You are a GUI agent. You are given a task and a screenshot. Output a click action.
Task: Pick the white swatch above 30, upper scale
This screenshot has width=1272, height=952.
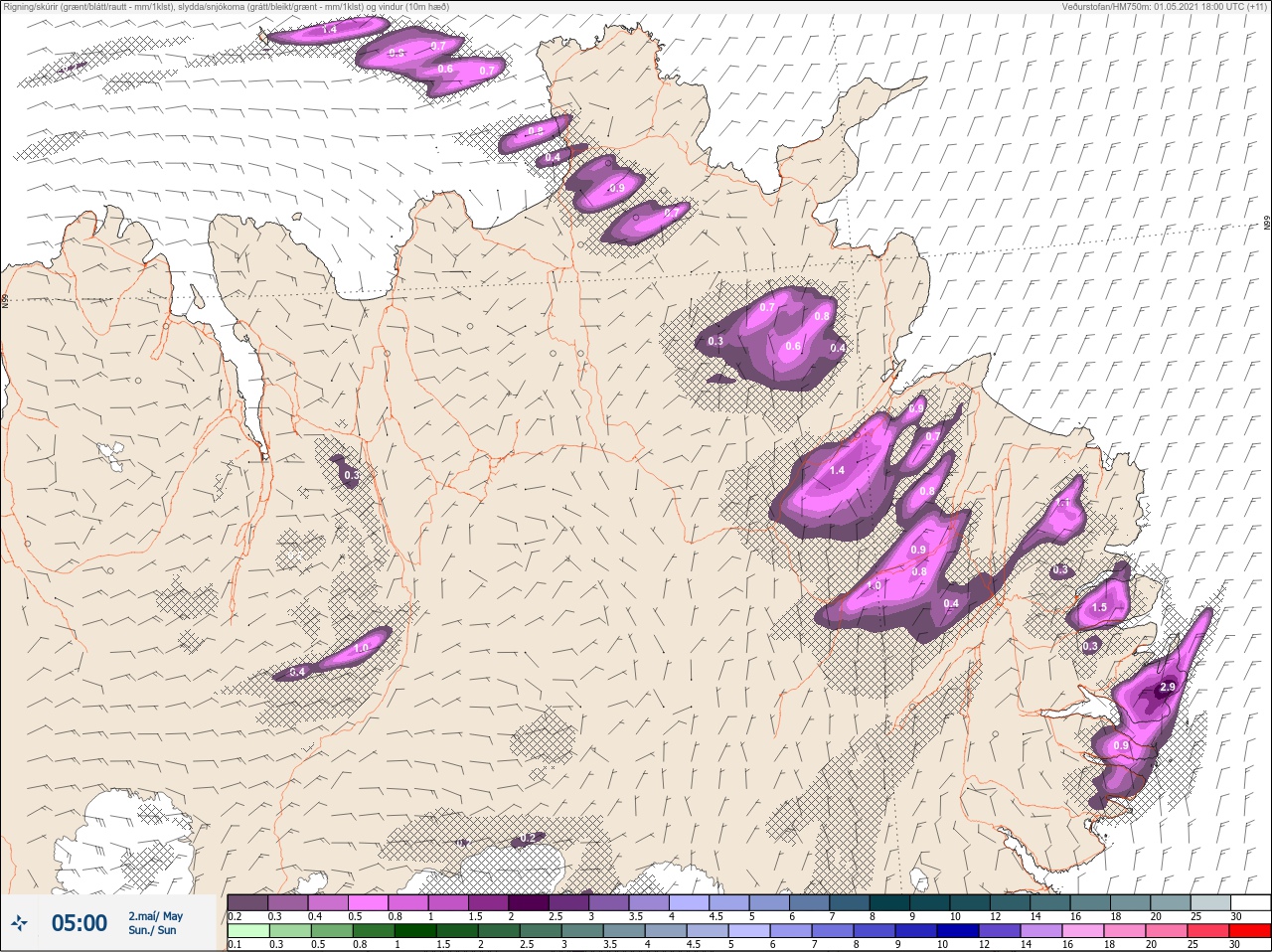(x=1250, y=902)
